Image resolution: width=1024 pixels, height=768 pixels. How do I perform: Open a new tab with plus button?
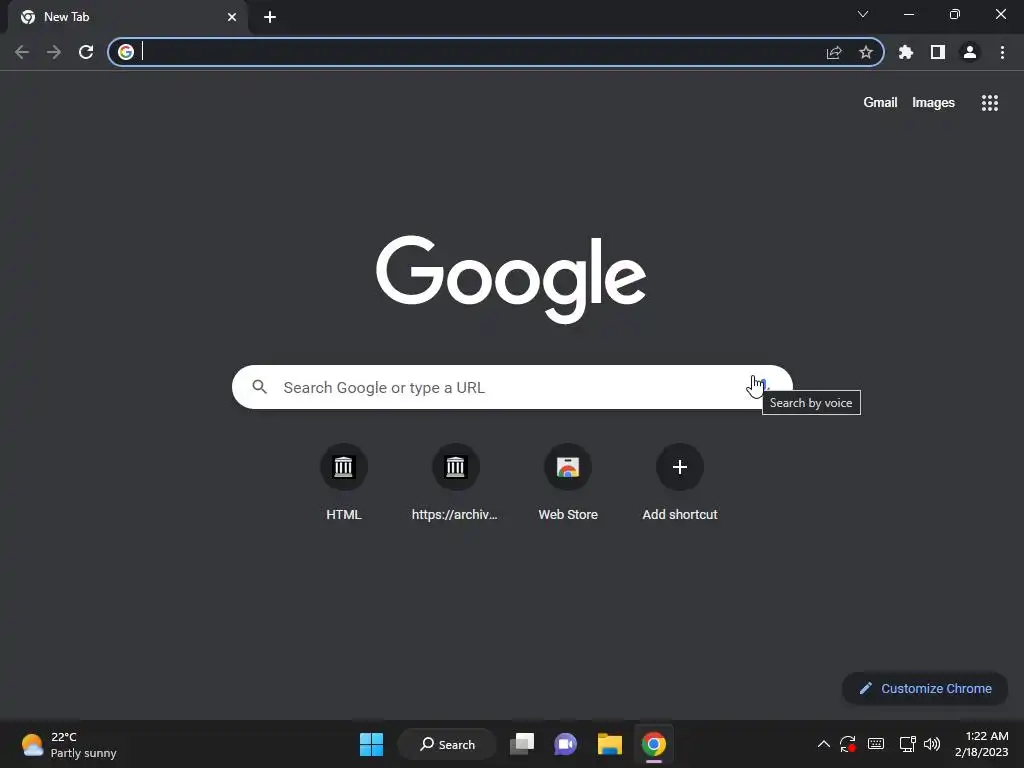pos(270,17)
